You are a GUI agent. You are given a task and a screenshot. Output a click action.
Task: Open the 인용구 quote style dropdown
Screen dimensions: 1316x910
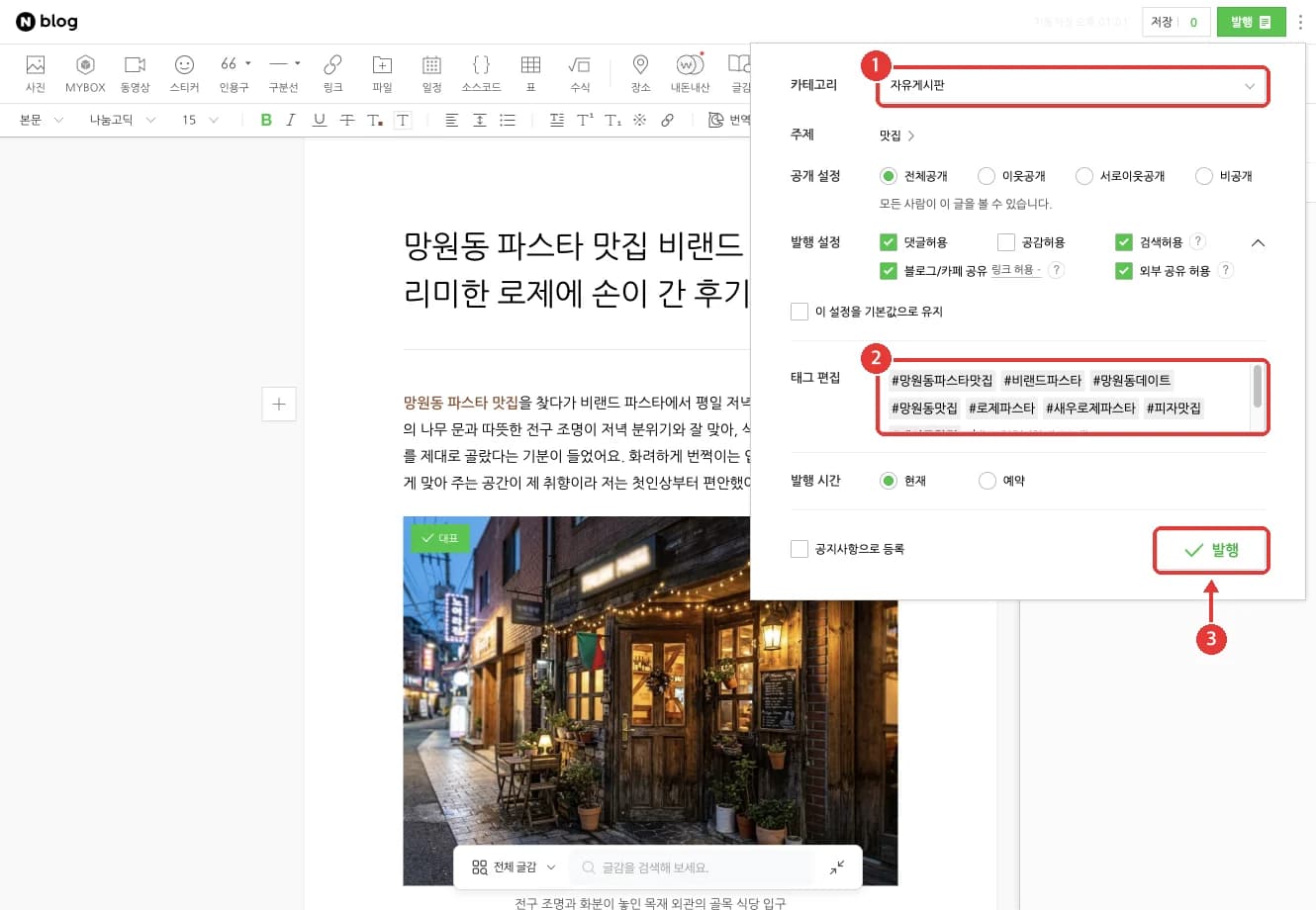[235, 73]
